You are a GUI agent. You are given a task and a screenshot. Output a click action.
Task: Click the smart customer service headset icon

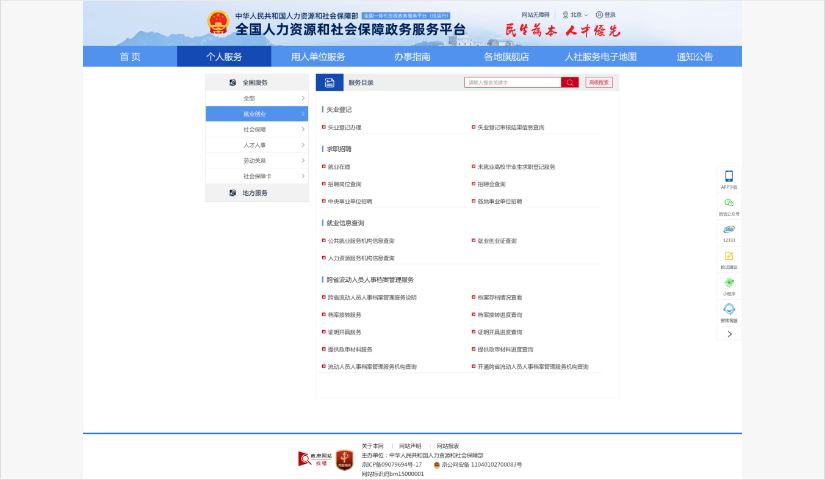pos(729,310)
